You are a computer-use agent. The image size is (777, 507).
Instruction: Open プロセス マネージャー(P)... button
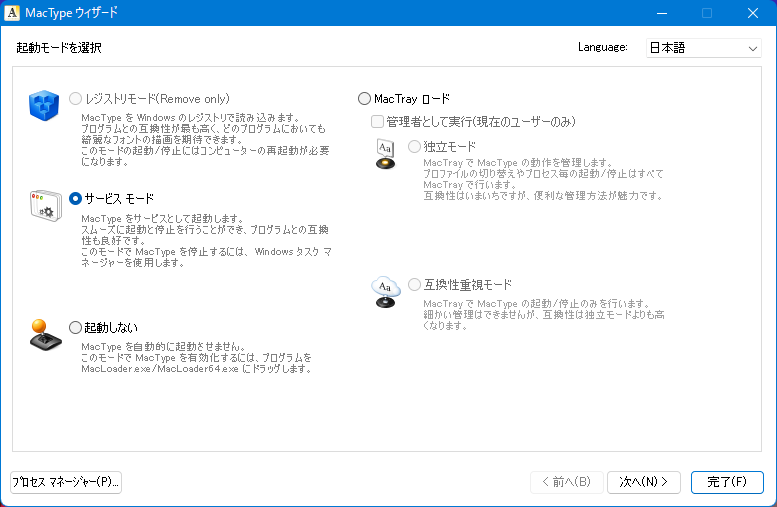click(x=66, y=482)
